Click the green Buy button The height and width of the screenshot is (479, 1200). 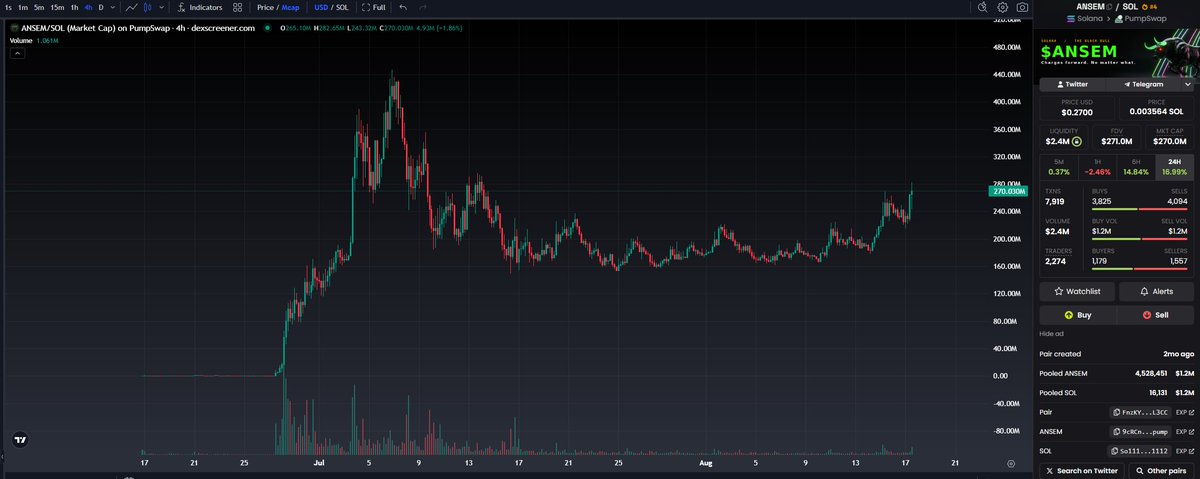(x=1077, y=315)
